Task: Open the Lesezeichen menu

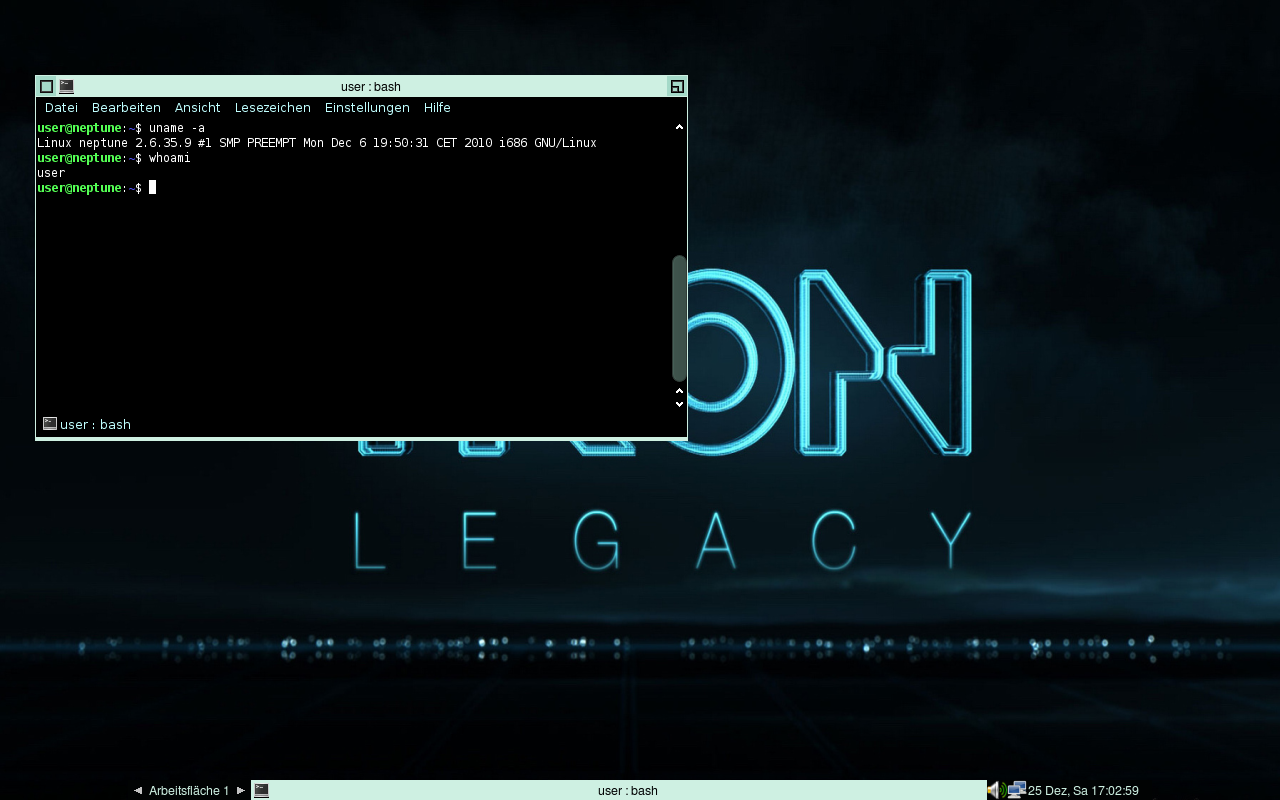Action: [272, 108]
